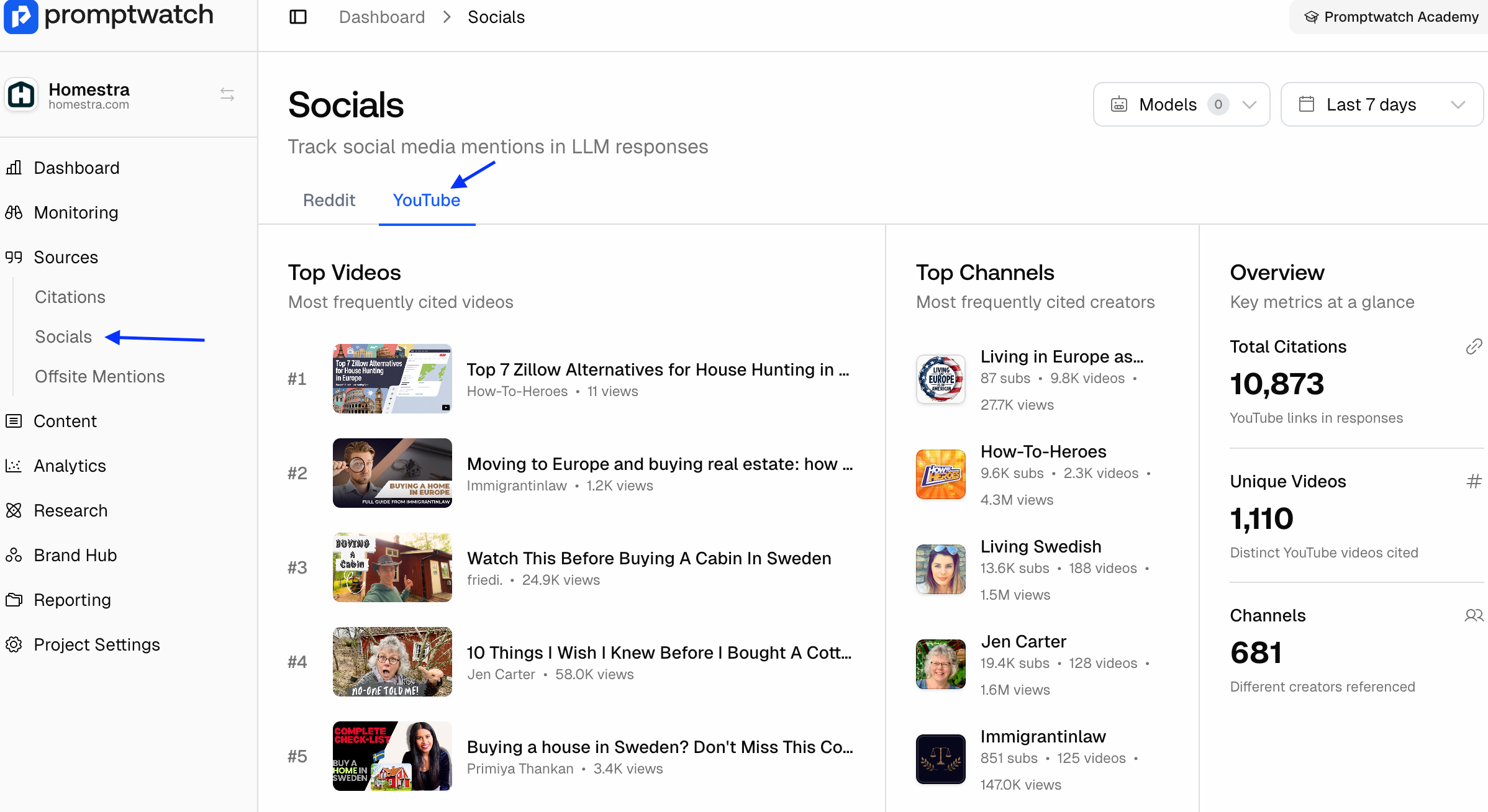Click the Analytics chart icon
This screenshot has height=812, width=1488.
(x=14, y=466)
